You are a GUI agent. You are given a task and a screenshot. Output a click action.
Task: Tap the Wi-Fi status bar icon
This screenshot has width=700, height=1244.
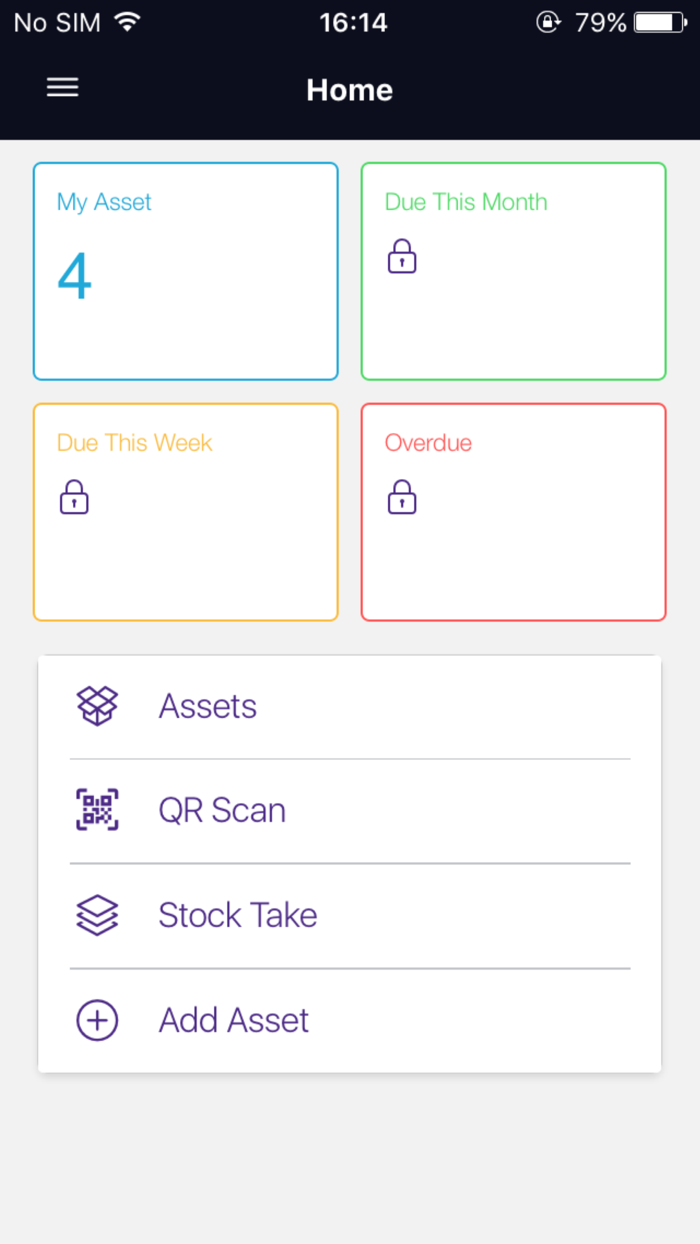[x=128, y=21]
